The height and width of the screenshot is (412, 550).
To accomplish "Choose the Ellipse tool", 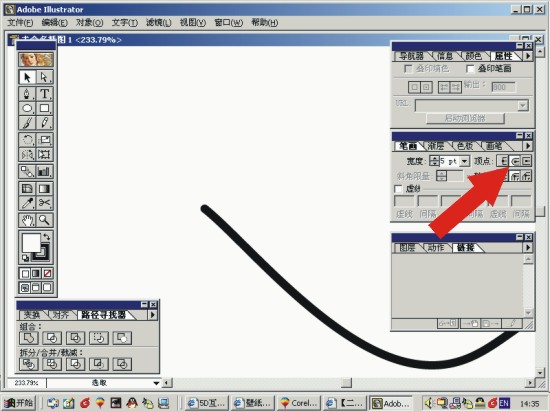I will coord(27,108).
